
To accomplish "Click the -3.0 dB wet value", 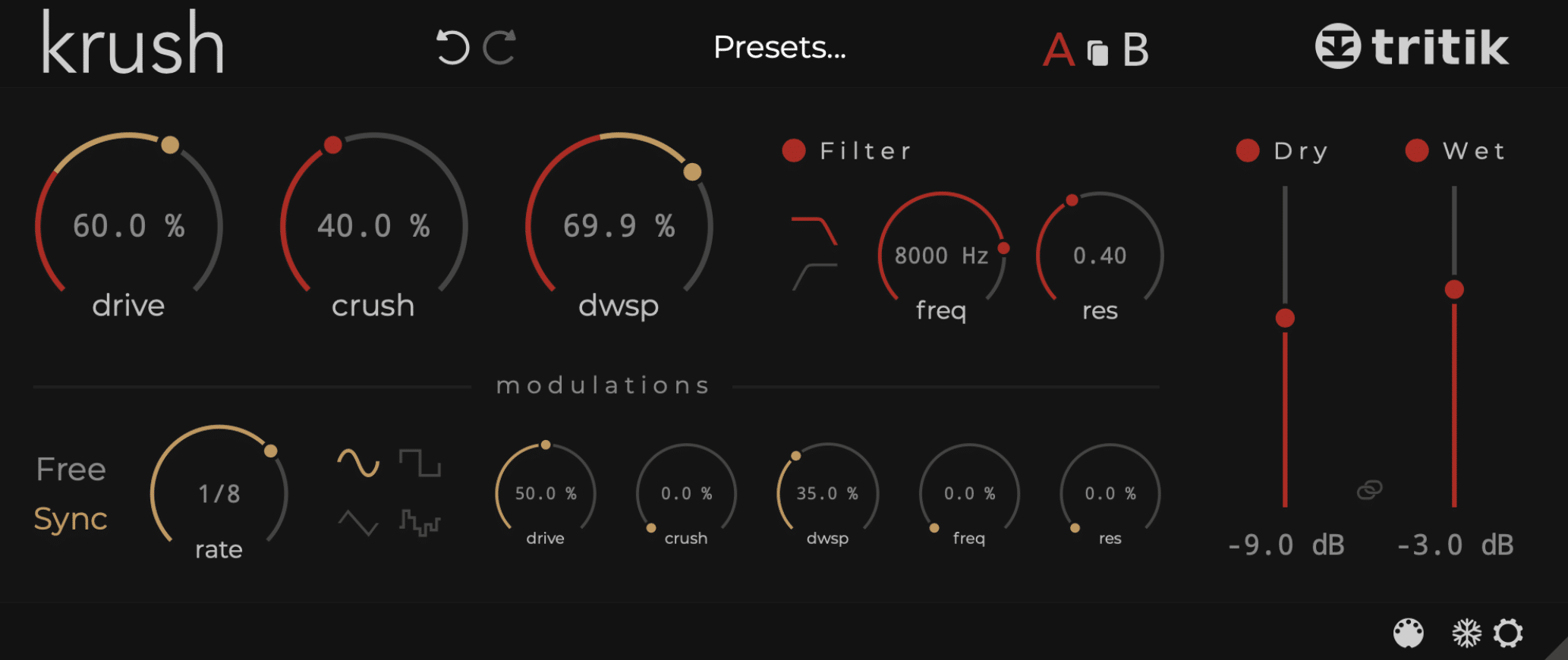I will (x=1456, y=545).
